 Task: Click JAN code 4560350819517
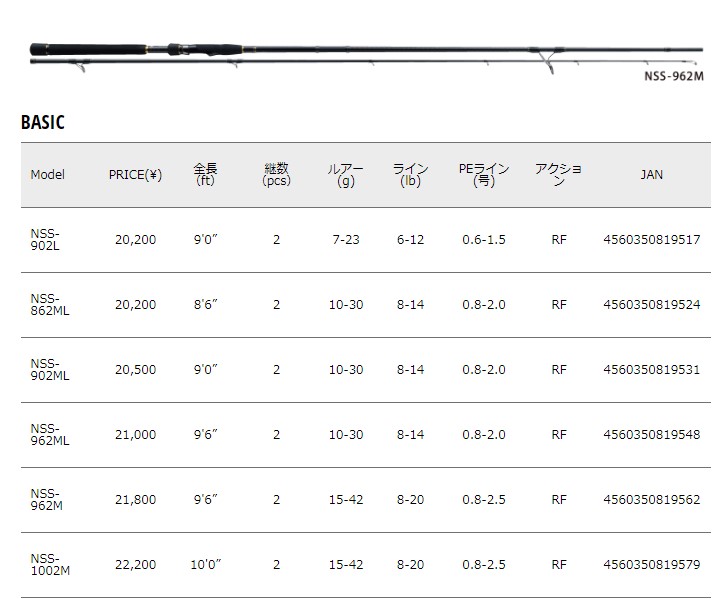pyautogui.click(x=652, y=240)
